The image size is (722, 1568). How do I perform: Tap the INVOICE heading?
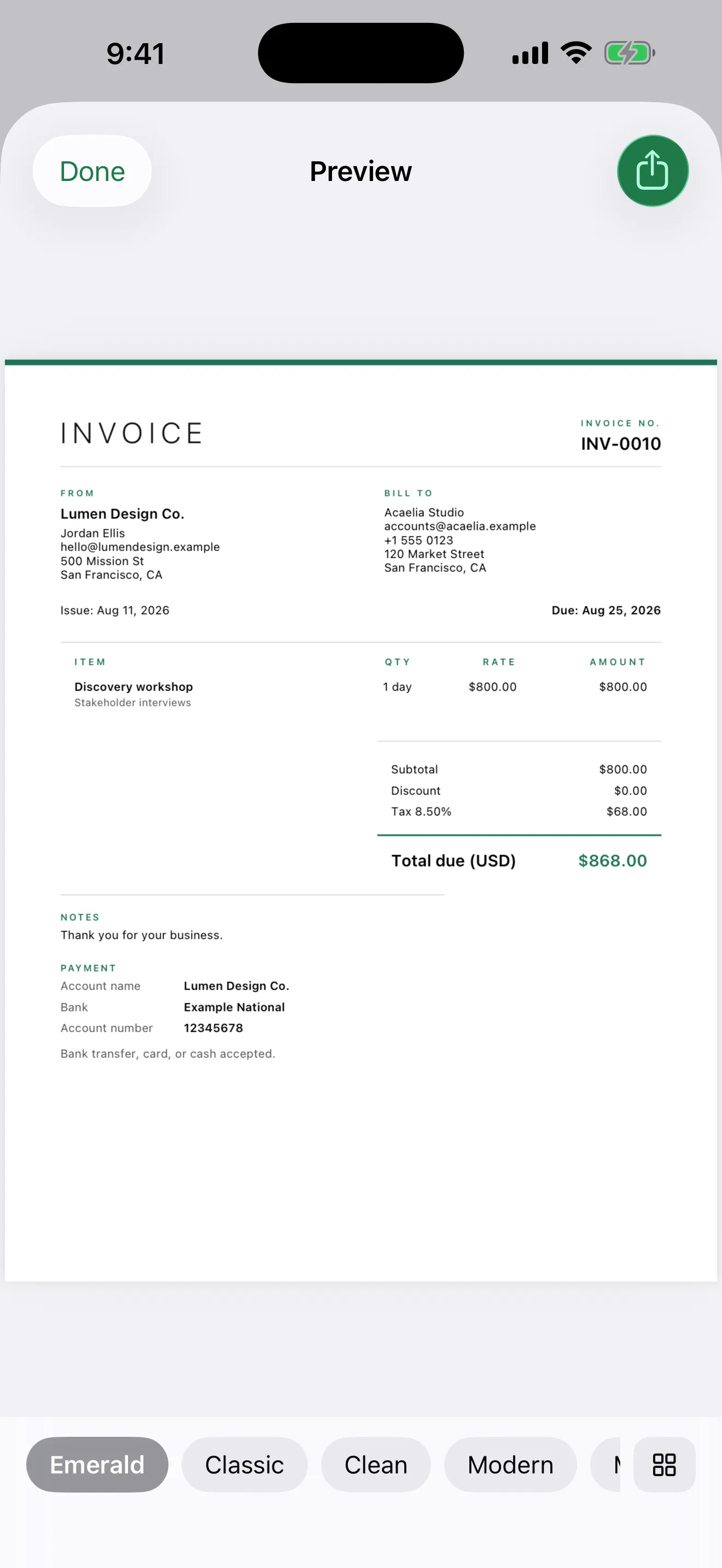(x=131, y=434)
